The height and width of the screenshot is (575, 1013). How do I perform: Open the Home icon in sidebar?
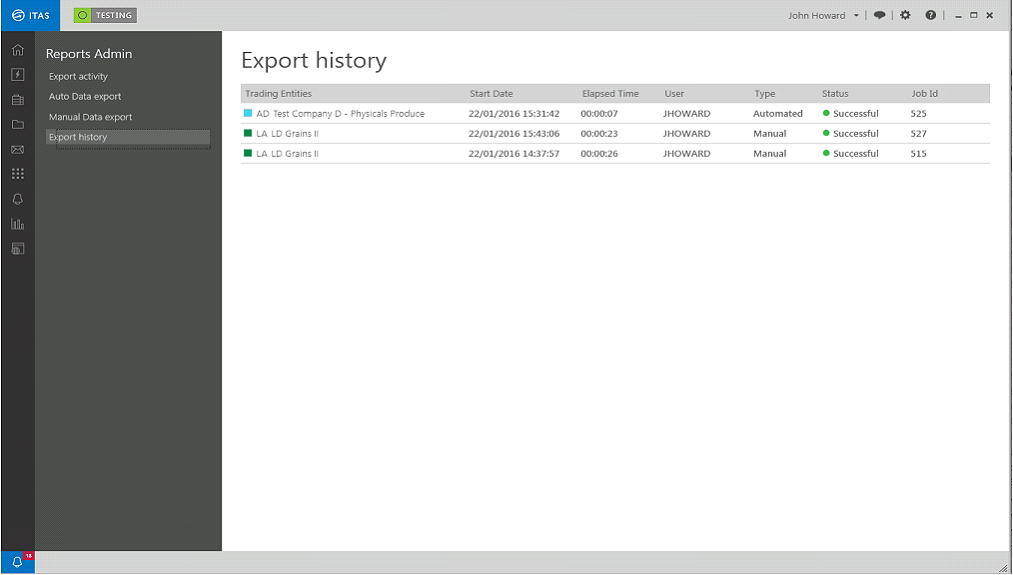pyautogui.click(x=17, y=50)
